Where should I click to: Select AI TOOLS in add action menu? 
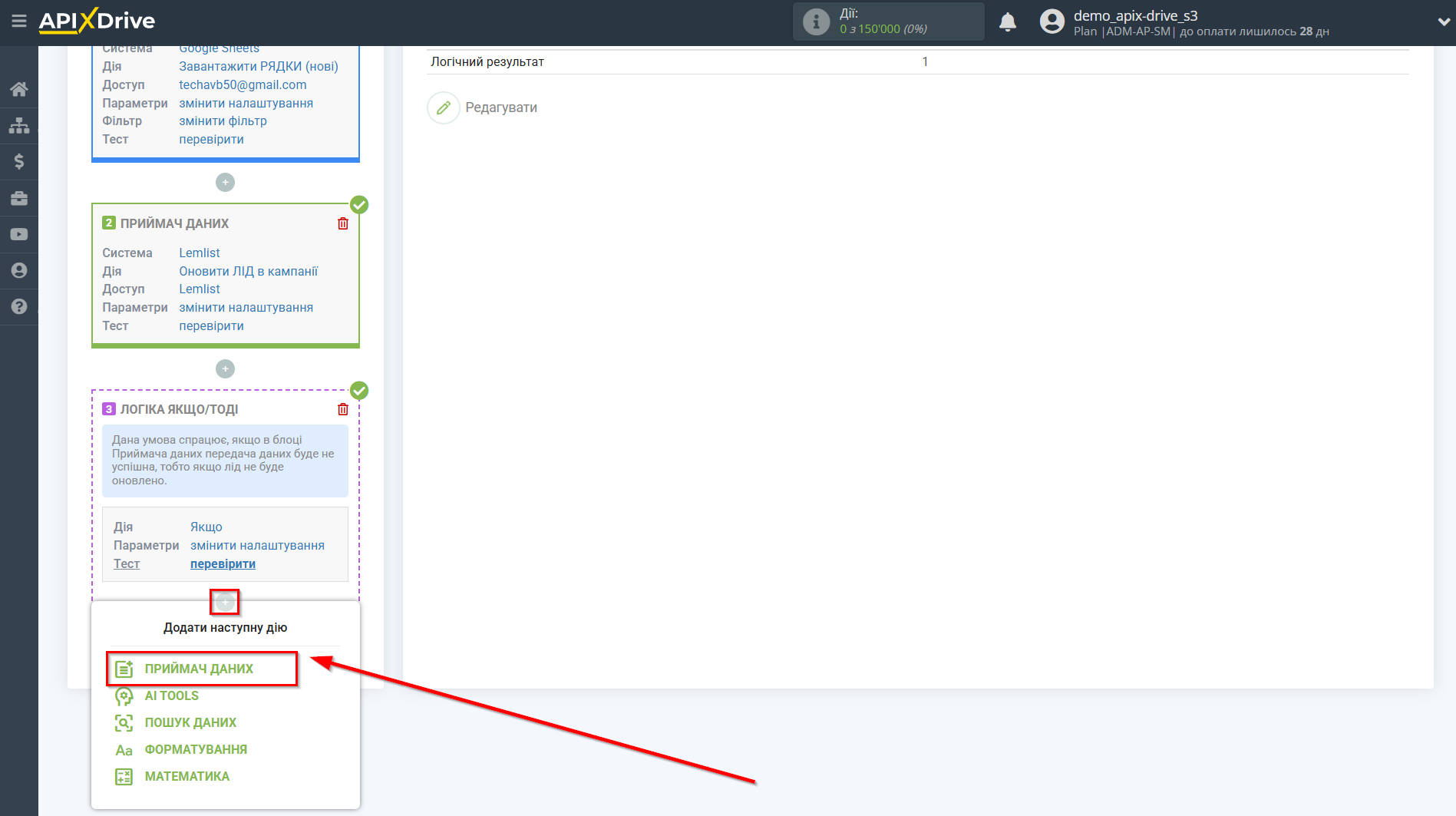coord(172,695)
